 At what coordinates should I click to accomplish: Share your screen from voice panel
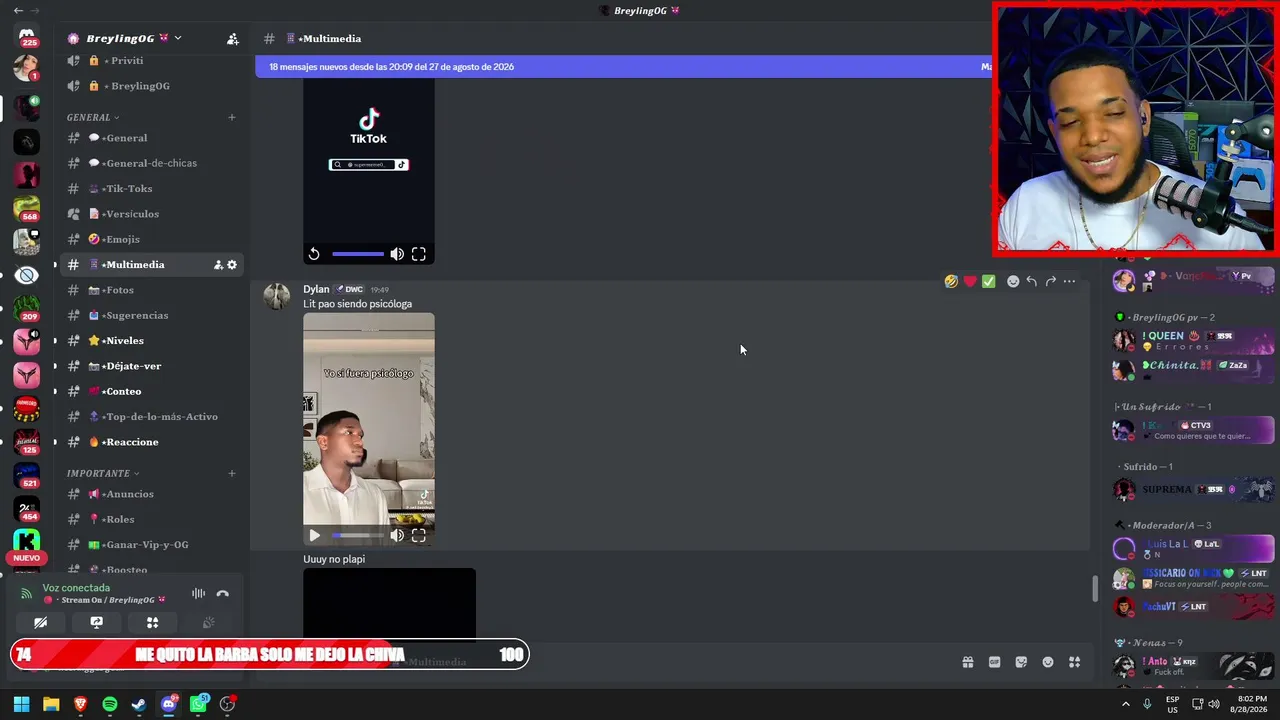click(x=97, y=623)
